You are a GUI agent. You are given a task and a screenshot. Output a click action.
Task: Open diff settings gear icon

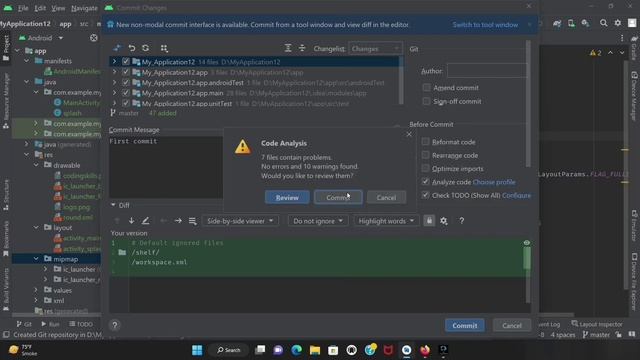click(444, 221)
